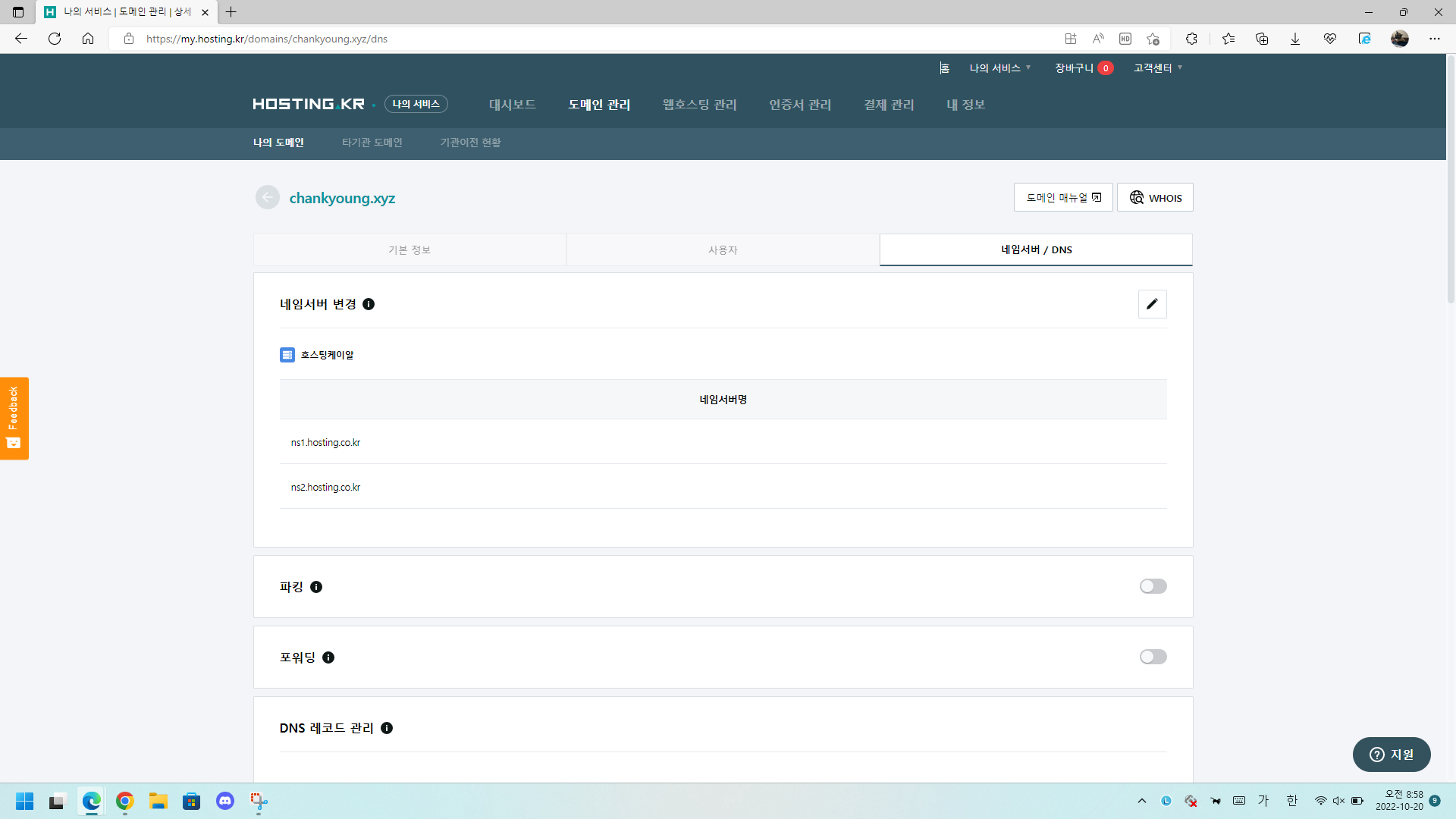
Task: Click info icon next to 네임서버 변경
Action: (369, 304)
